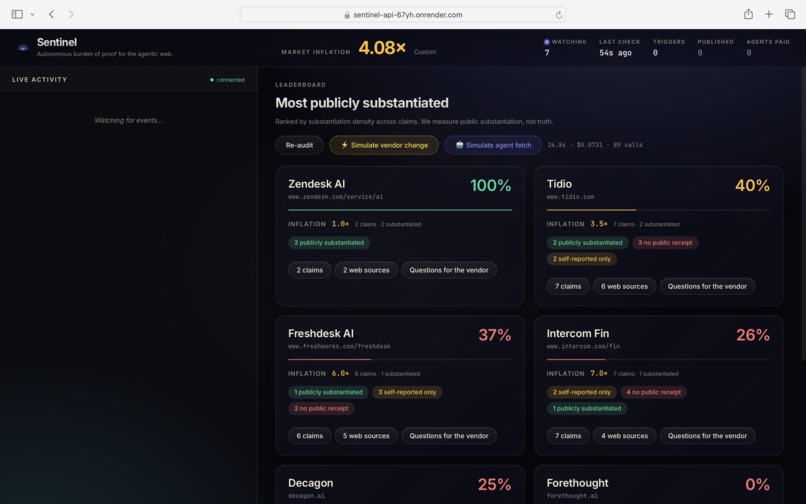The height and width of the screenshot is (504, 806).
Task: Click Intercom Fin's 1 publicly substantiated tag
Action: [x=587, y=409]
